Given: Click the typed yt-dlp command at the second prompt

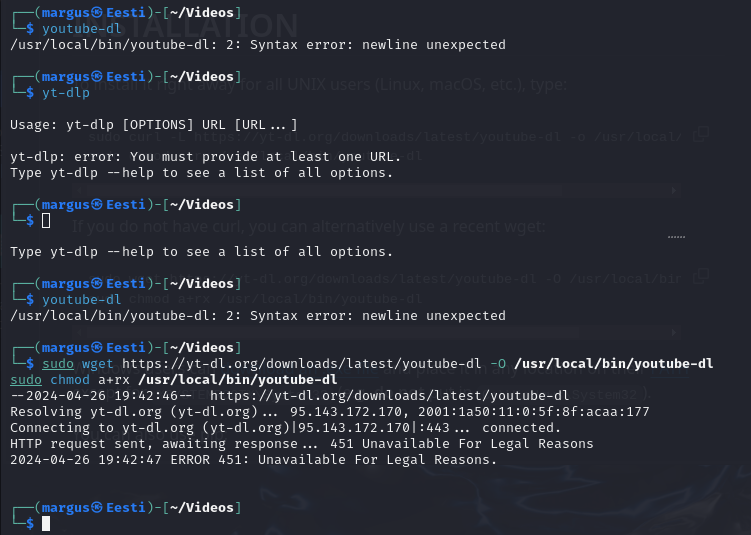Looking at the screenshot, I should (x=65, y=92).
